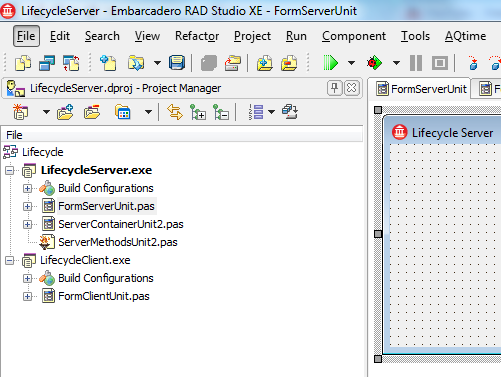This screenshot has width=501, height=377.
Task: Click the View Unit toolbar icon
Action: (23, 63)
